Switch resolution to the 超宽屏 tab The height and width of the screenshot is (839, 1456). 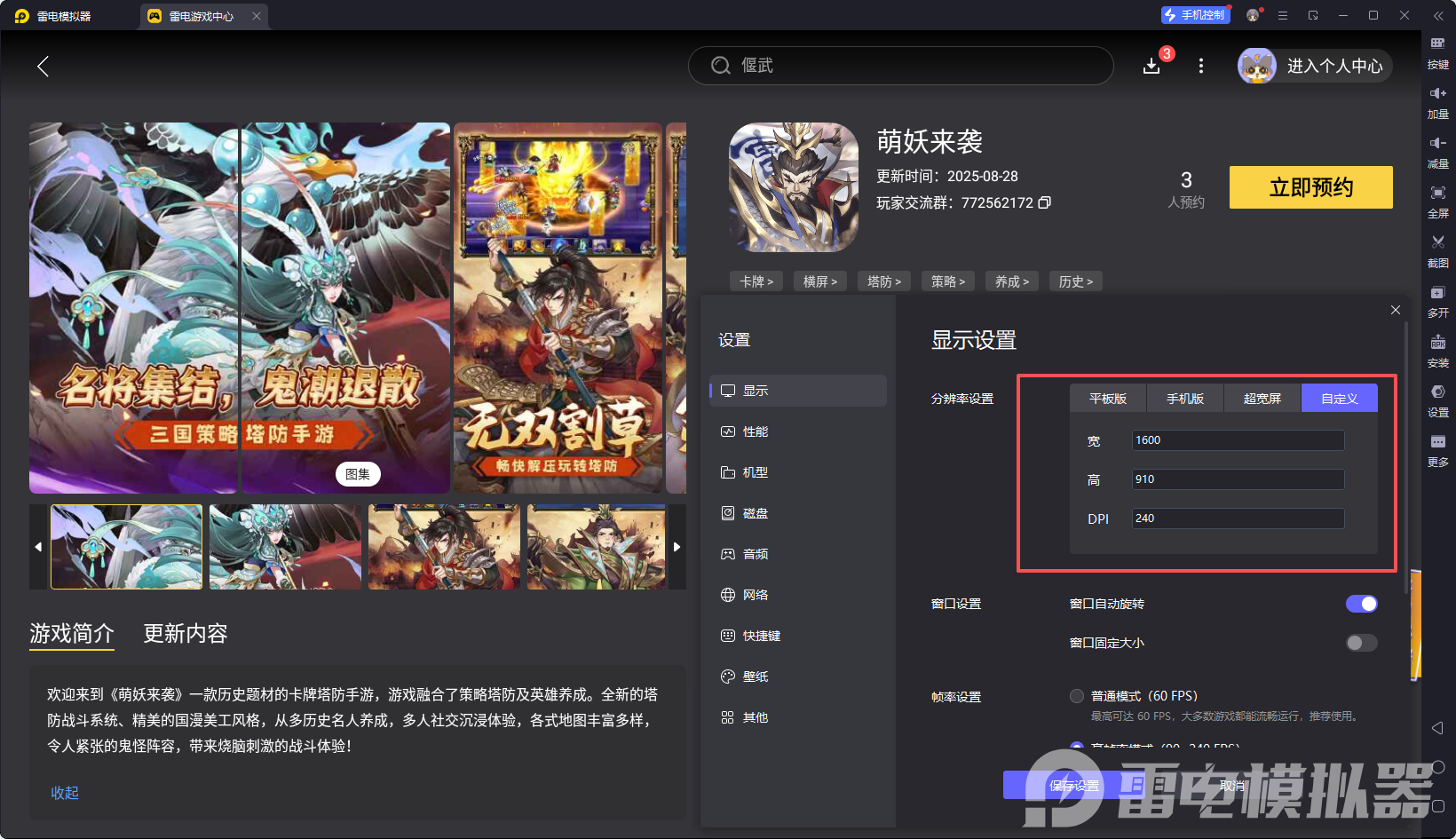click(x=1262, y=399)
